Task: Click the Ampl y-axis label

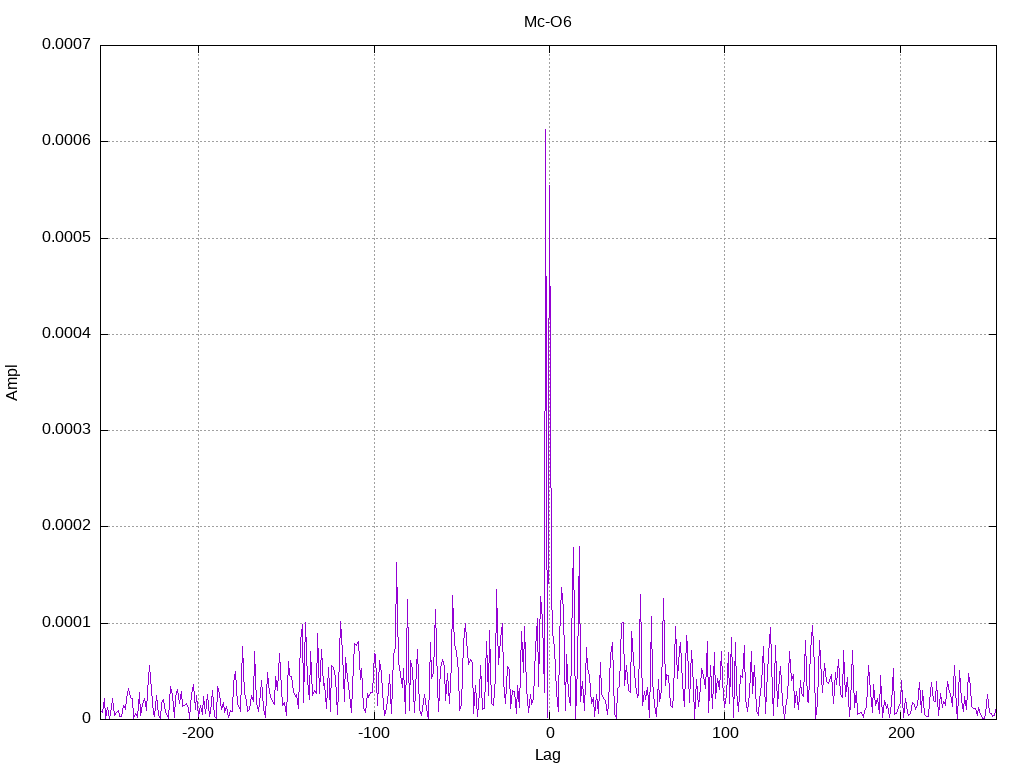Action: click(12, 382)
